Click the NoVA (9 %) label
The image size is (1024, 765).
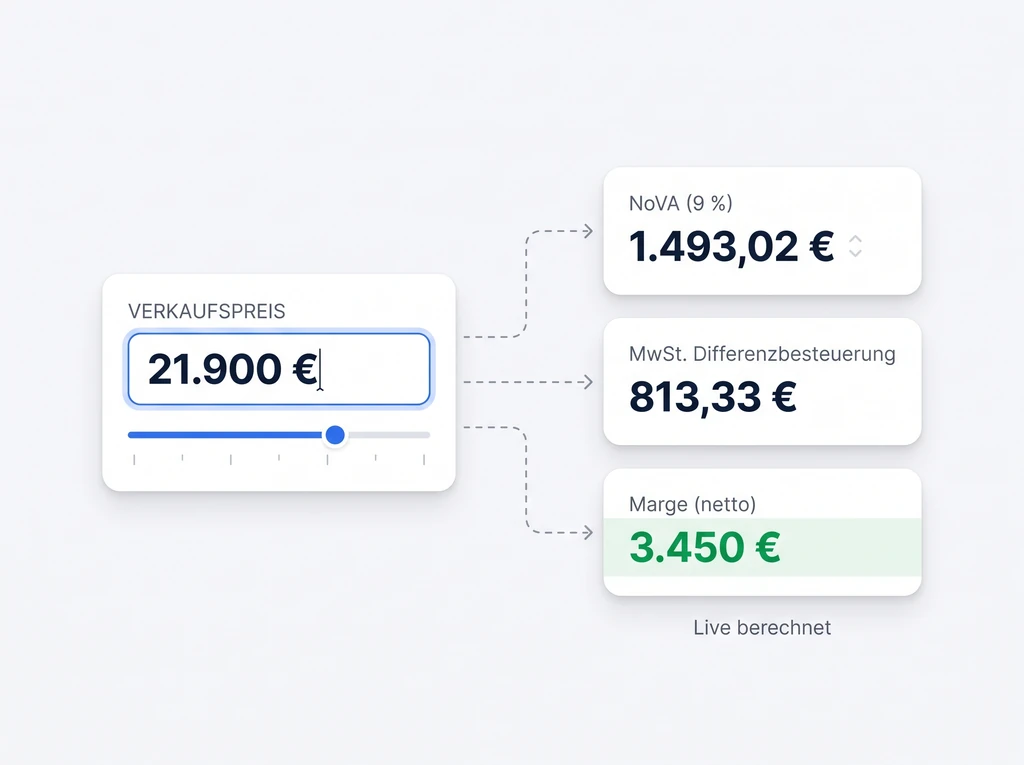(x=681, y=204)
